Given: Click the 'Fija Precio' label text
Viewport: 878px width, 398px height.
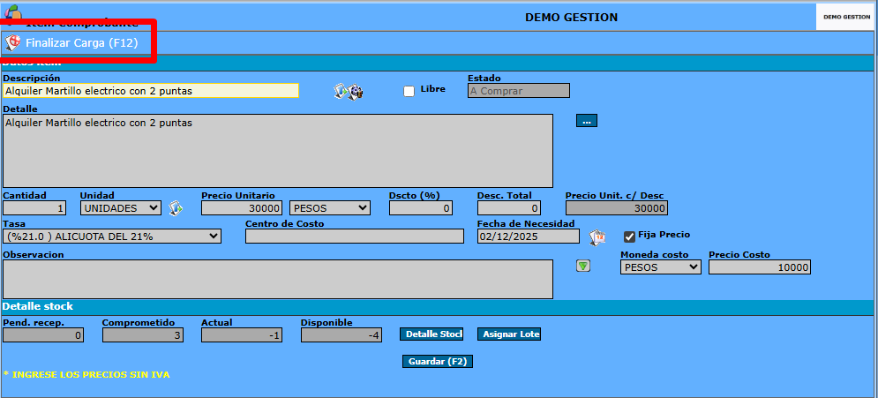Looking at the screenshot, I should (664, 234).
